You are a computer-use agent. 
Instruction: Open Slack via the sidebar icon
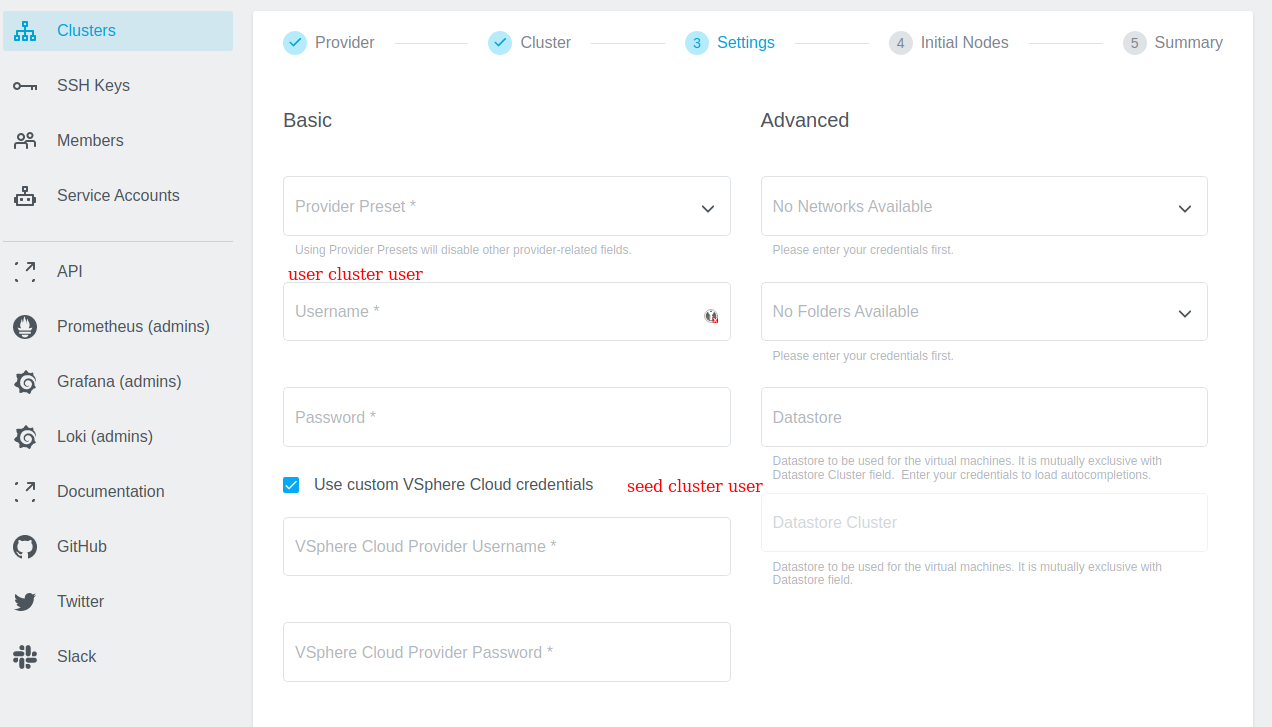click(x=24, y=656)
